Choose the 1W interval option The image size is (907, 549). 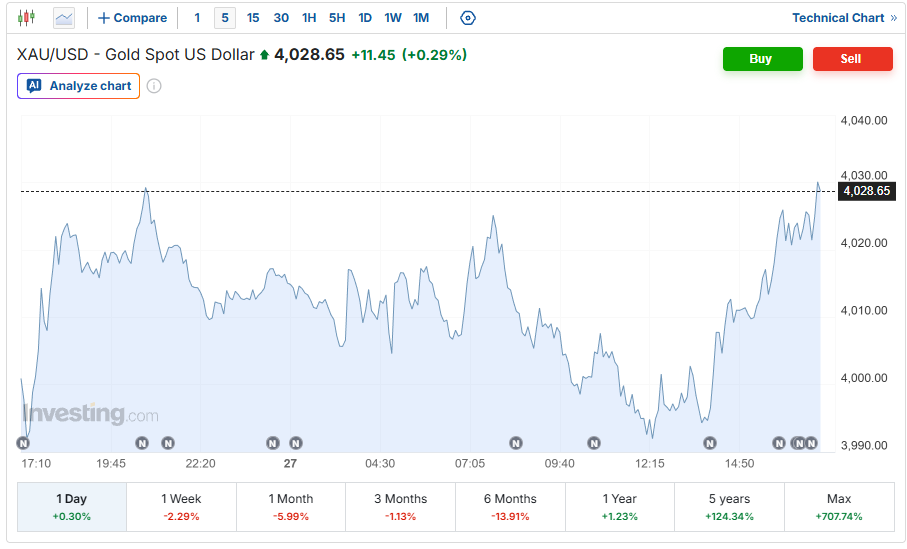[x=393, y=18]
